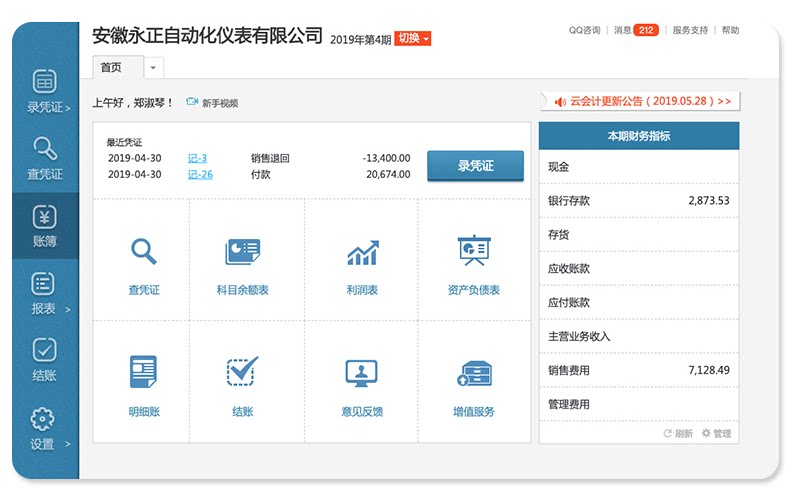
Task: Switch to 首页 tab
Action: tap(118, 67)
